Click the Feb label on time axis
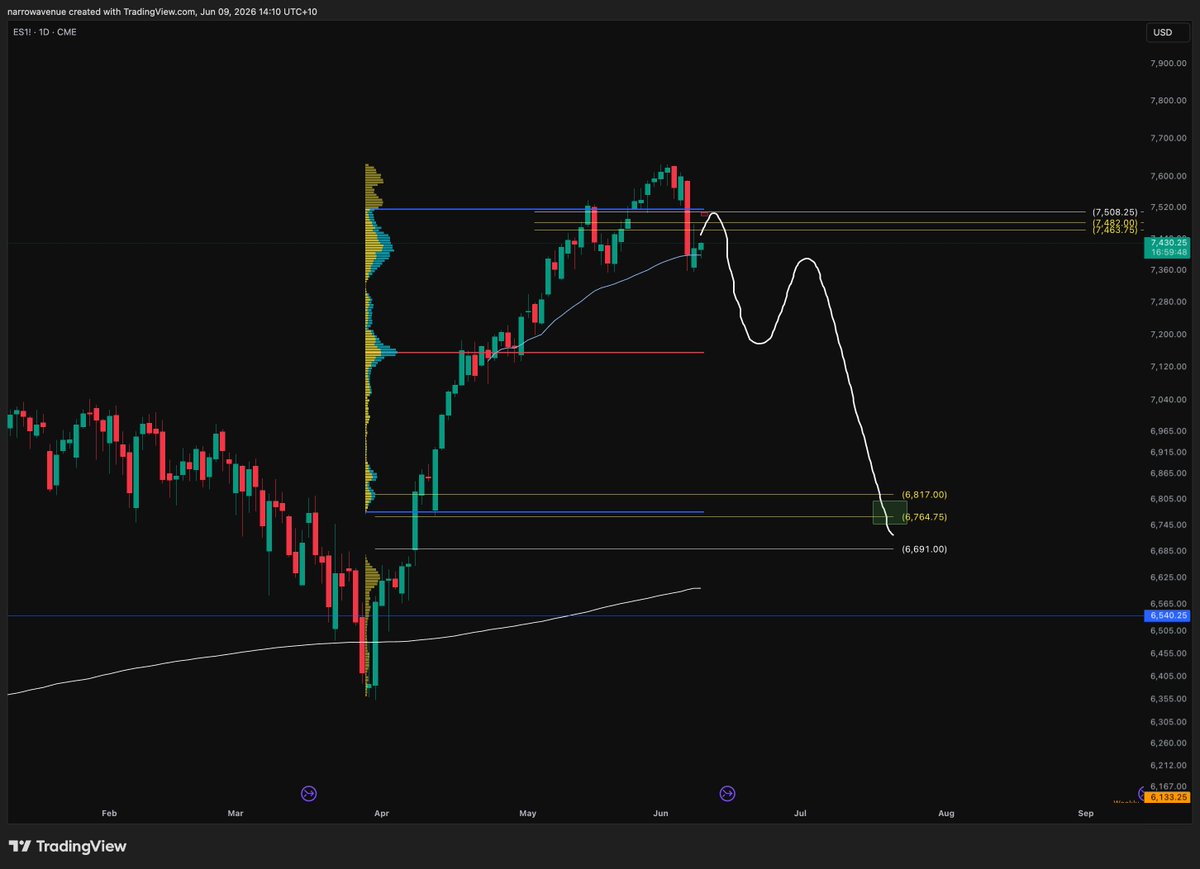 (110, 813)
